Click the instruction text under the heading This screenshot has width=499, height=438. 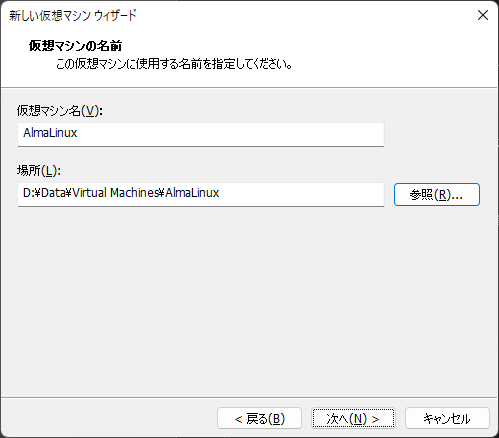tap(174, 64)
